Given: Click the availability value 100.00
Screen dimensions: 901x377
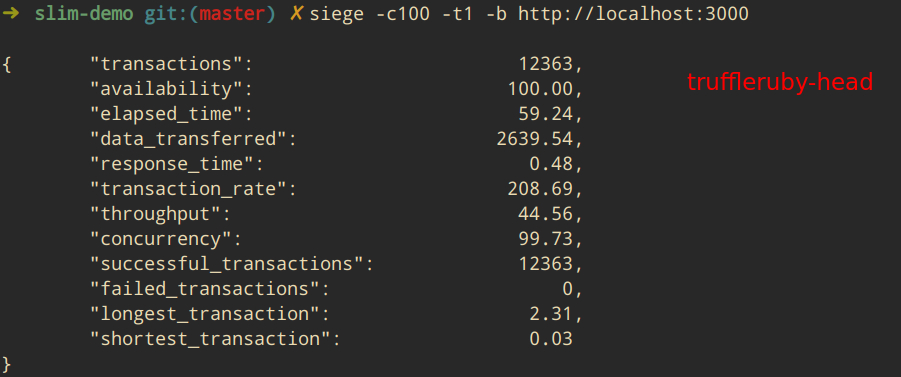Looking at the screenshot, I should 540,89.
